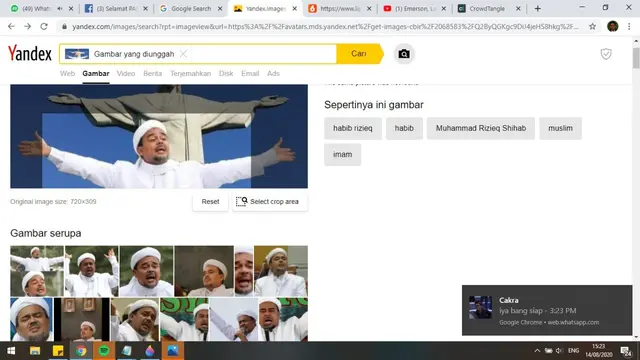Click the habib tag

pos(404,128)
